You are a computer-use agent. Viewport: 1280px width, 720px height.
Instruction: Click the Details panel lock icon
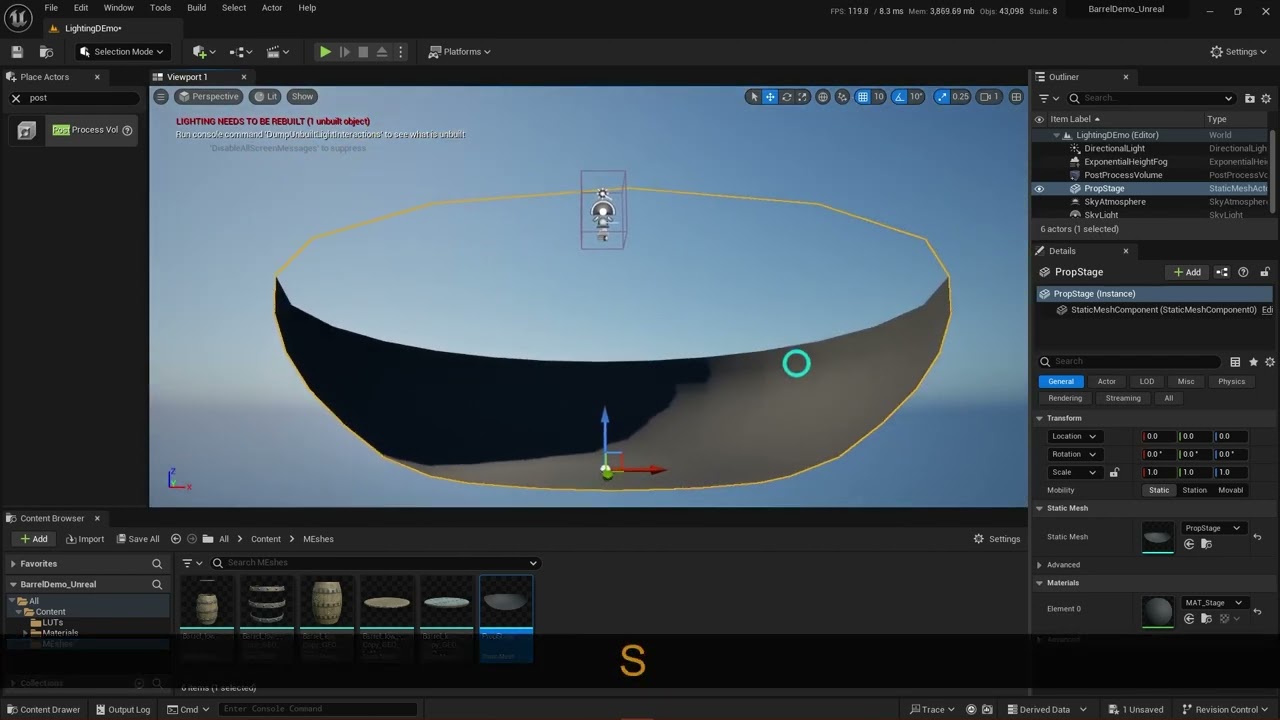tap(1265, 272)
